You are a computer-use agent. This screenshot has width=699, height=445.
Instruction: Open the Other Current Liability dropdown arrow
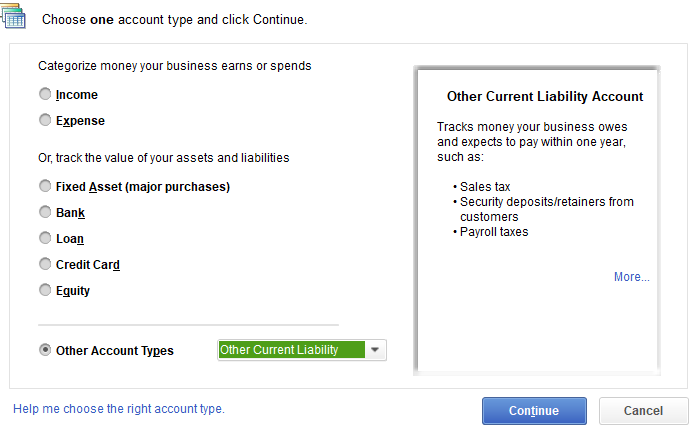point(374,350)
